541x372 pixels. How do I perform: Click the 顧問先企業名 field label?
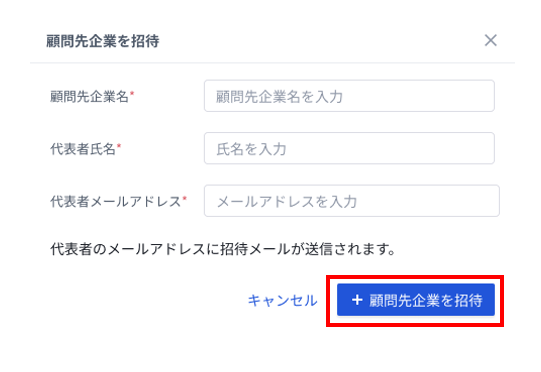pos(89,97)
